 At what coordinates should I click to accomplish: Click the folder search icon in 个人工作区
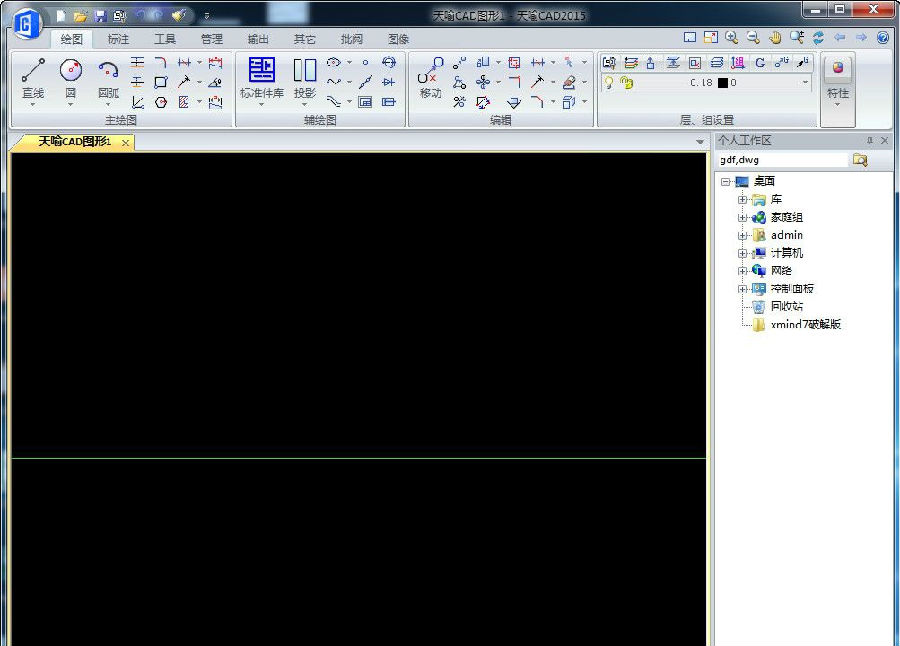(859, 160)
